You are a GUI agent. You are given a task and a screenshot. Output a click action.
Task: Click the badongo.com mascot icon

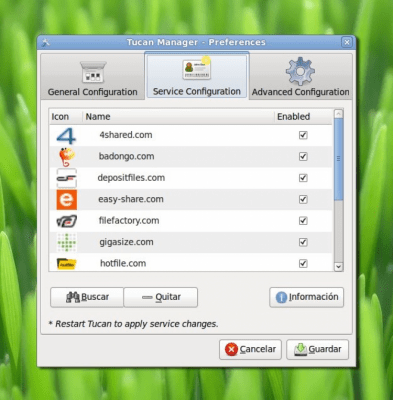point(67,157)
